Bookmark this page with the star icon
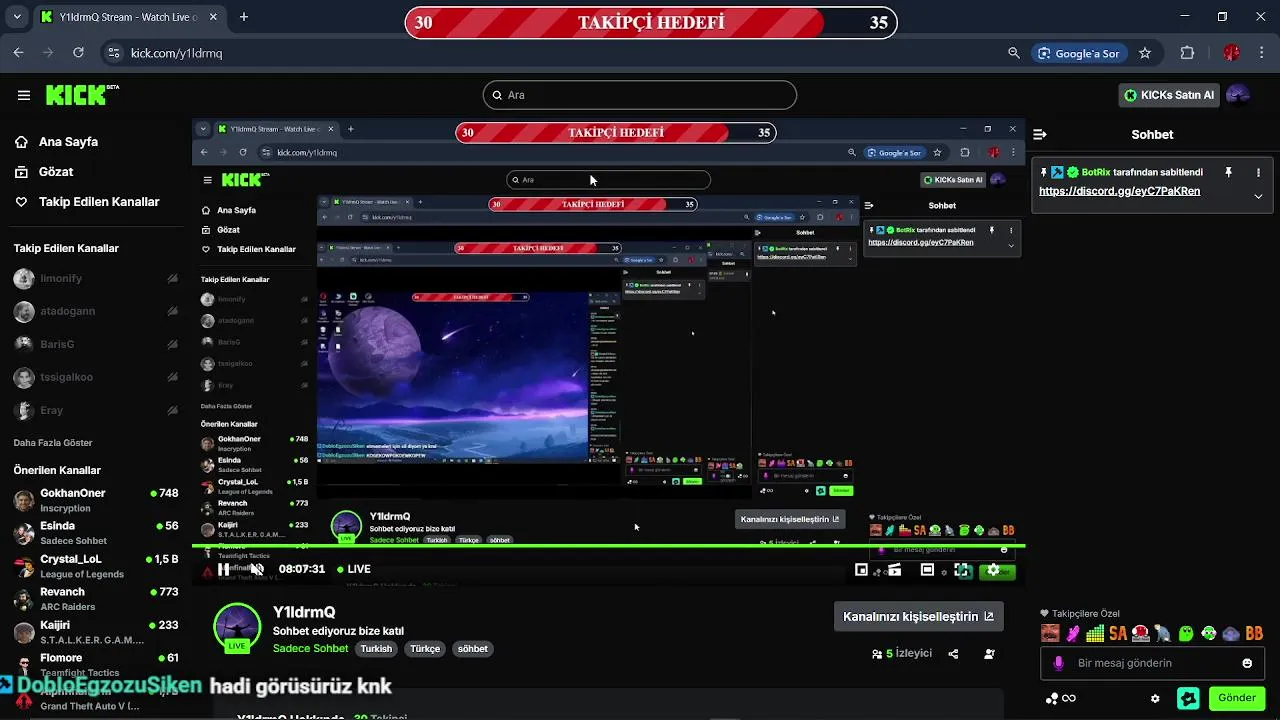The height and width of the screenshot is (720, 1280). (1145, 53)
